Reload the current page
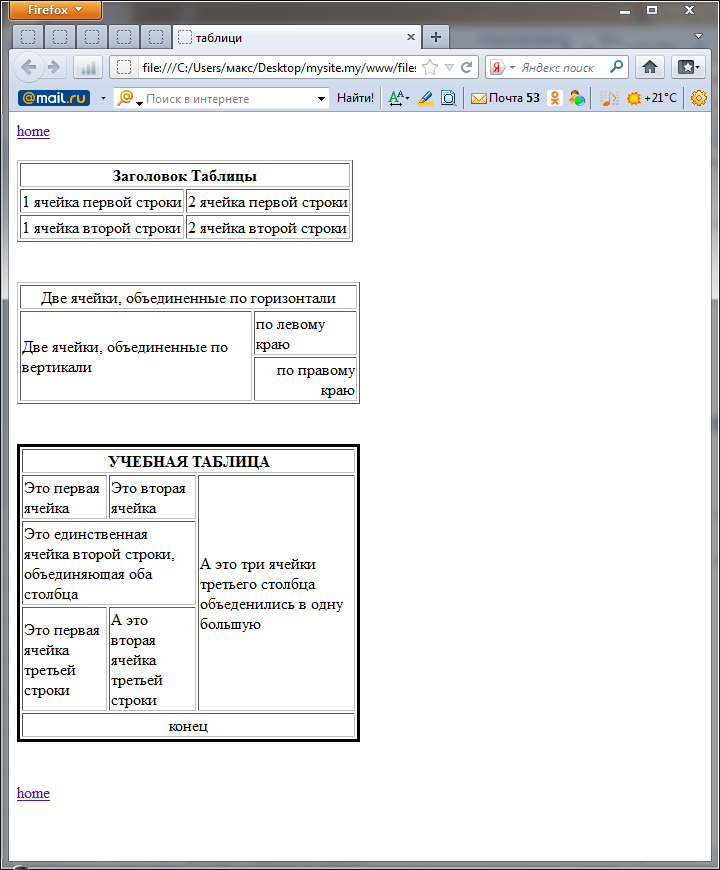The image size is (720, 870). (467, 68)
